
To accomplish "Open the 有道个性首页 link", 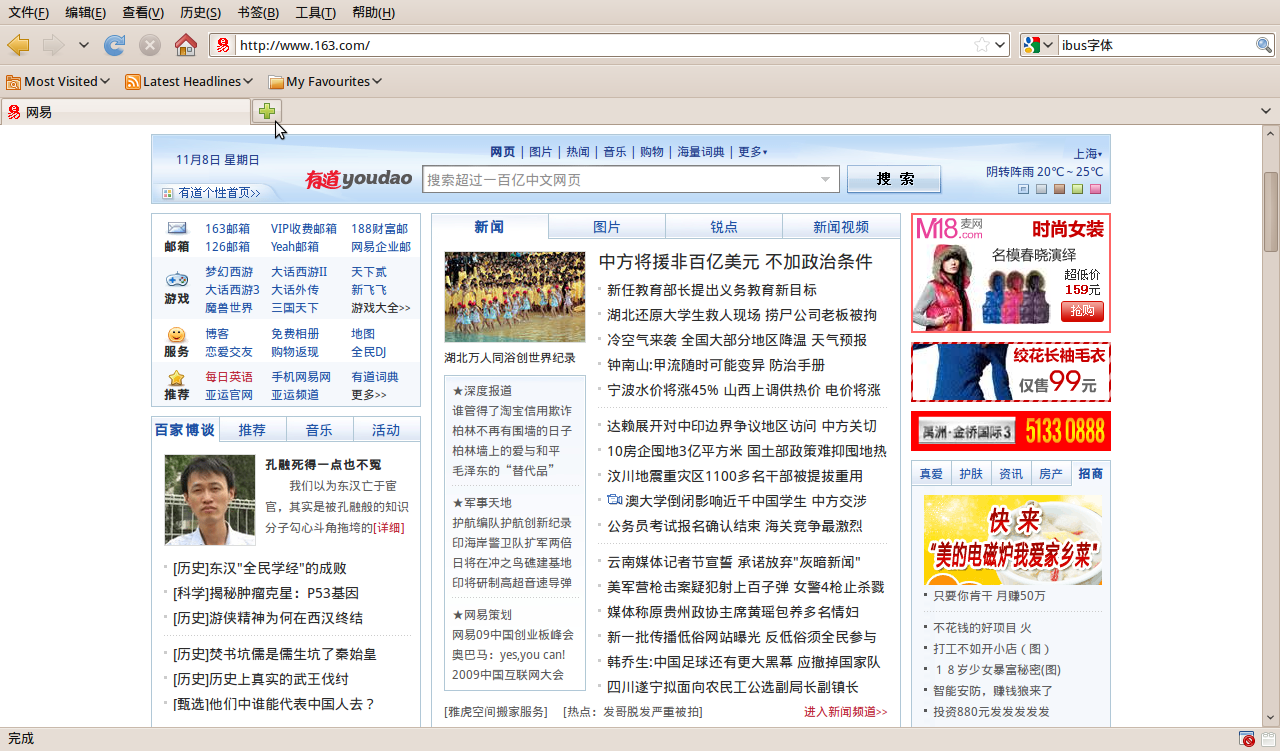I will (x=218, y=193).
